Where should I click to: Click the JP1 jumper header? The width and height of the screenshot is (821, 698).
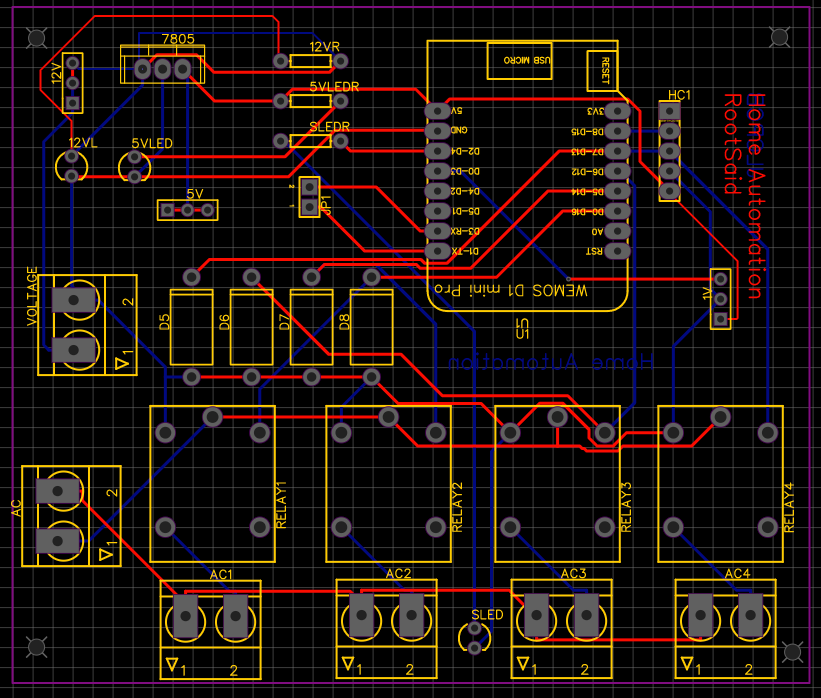click(310, 195)
